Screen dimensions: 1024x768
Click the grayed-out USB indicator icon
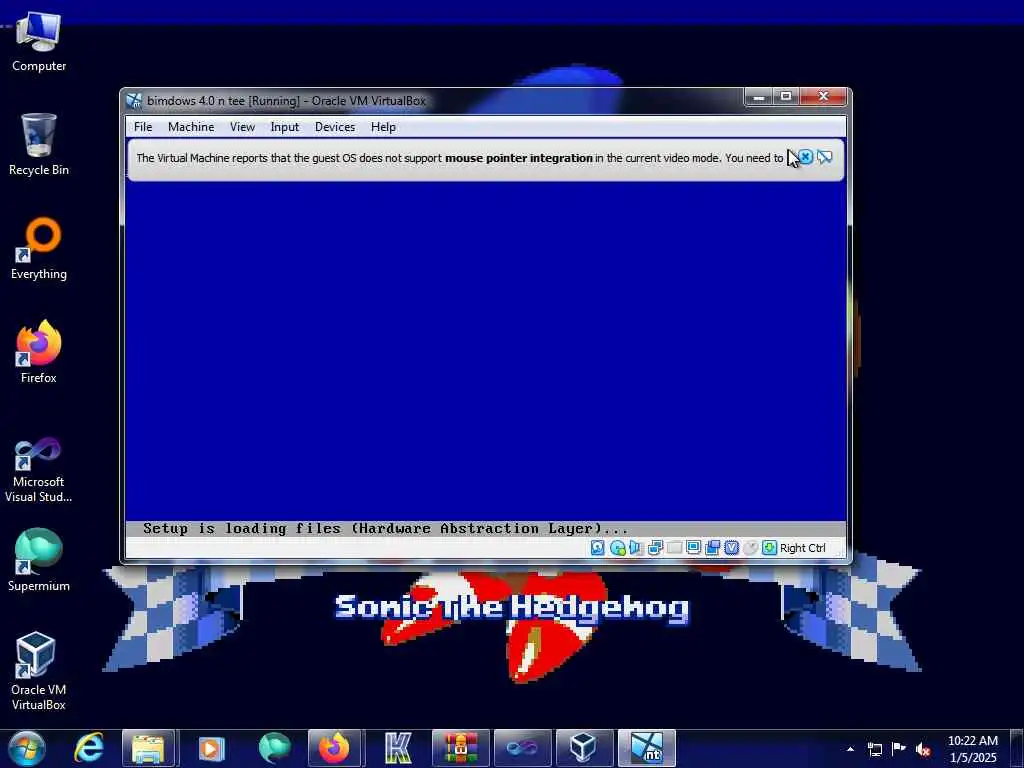point(674,548)
